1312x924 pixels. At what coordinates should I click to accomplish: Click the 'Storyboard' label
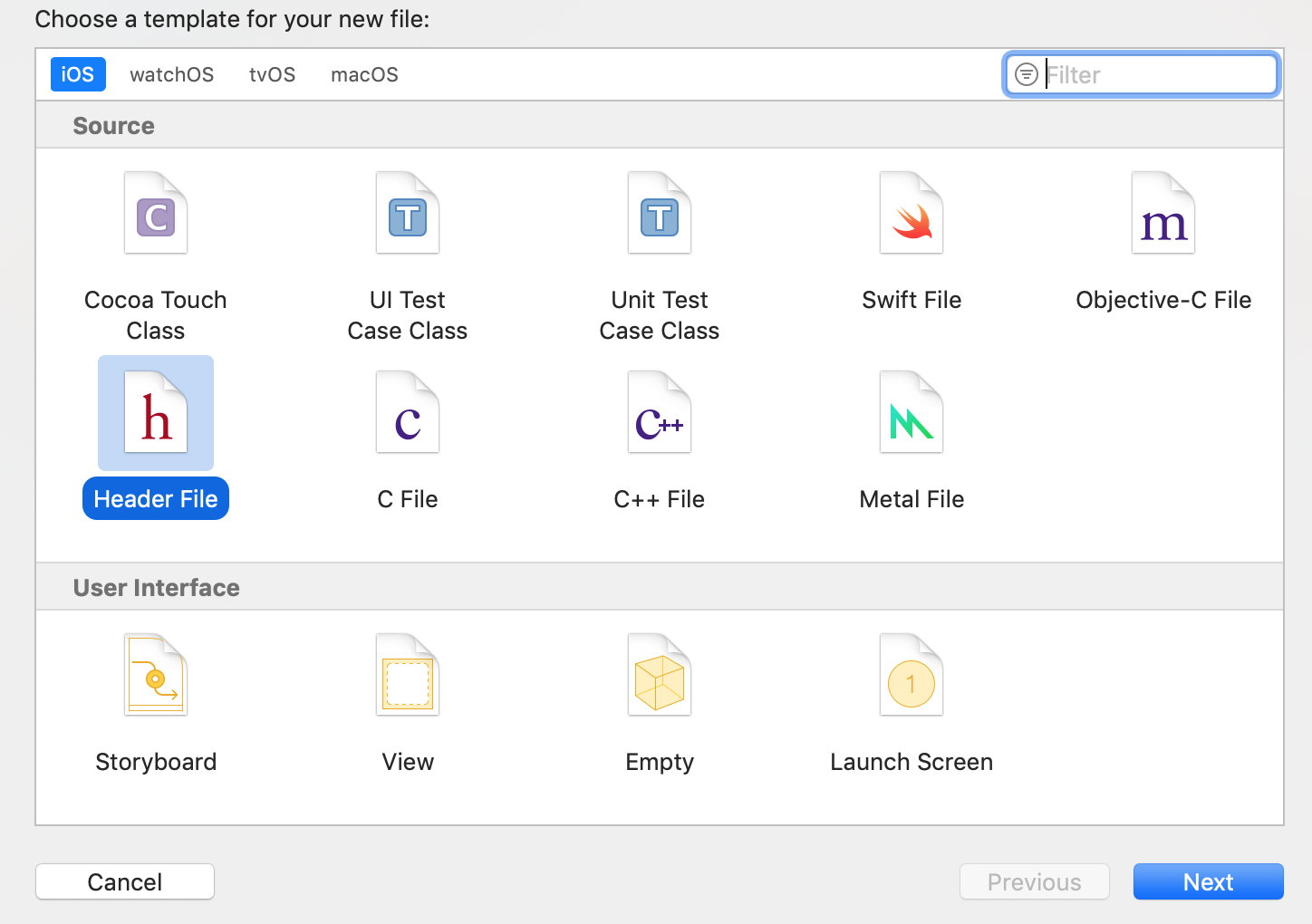click(x=156, y=762)
